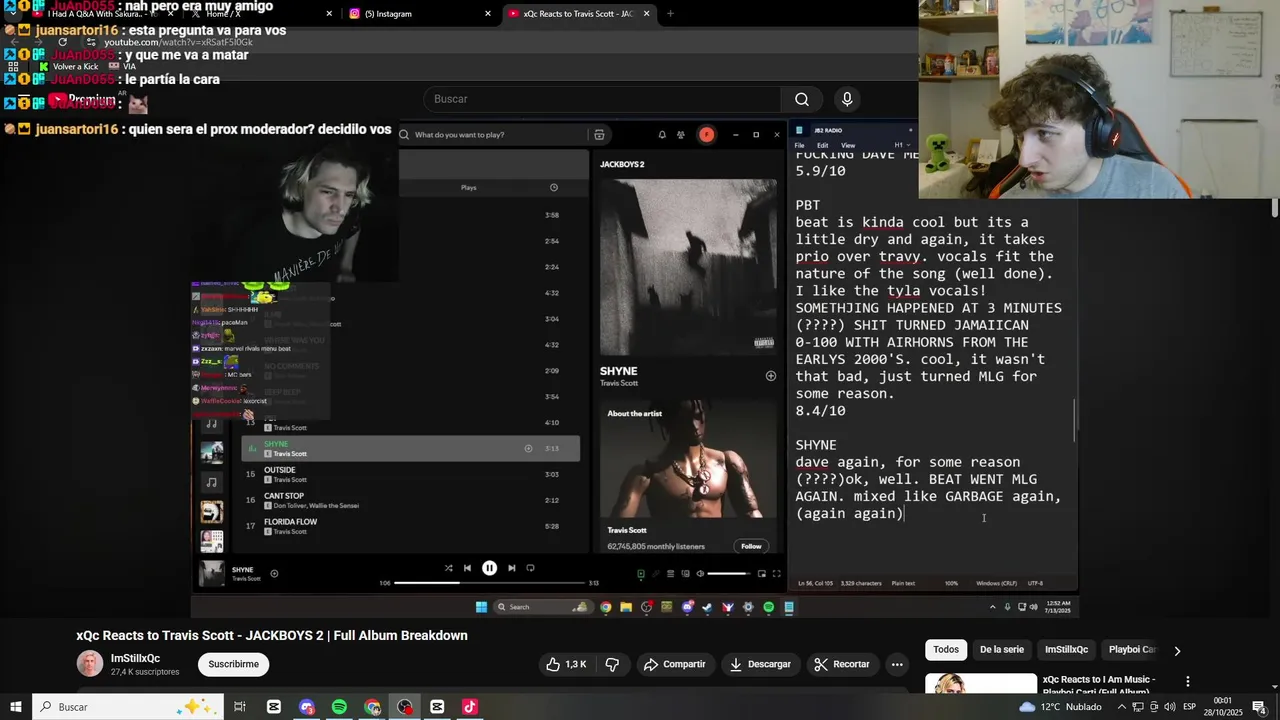Like the video with the 1,3 K thumbs-up
The image size is (1280, 720).
[565, 664]
